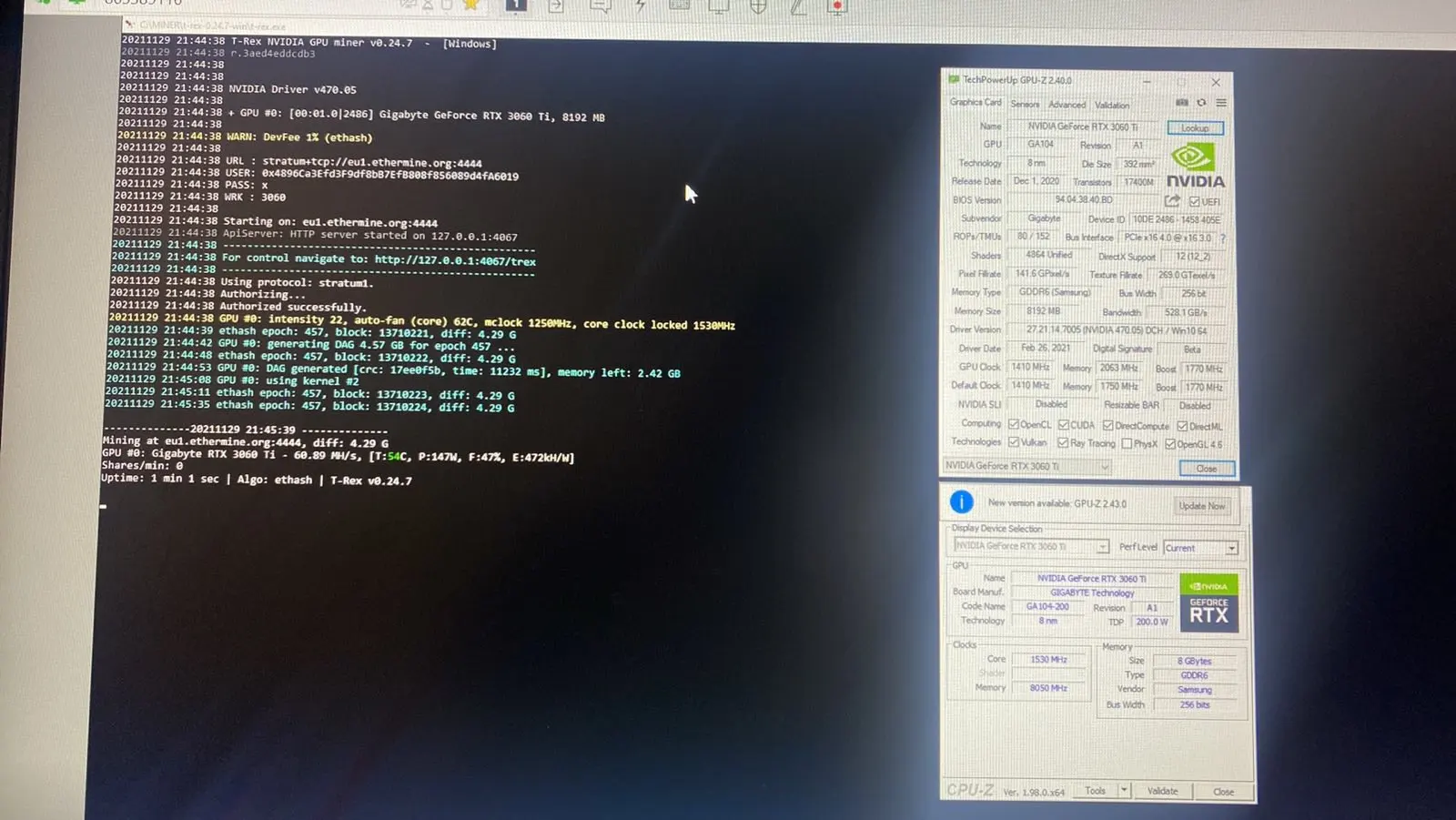Click the 'Authorized successfully.' console line
Image resolution: width=1456 pixels, height=820 pixels.
[238, 307]
